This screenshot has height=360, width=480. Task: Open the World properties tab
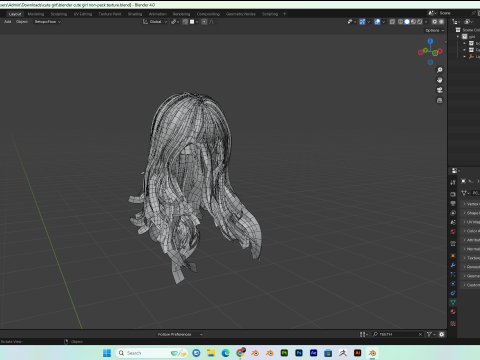point(453,231)
